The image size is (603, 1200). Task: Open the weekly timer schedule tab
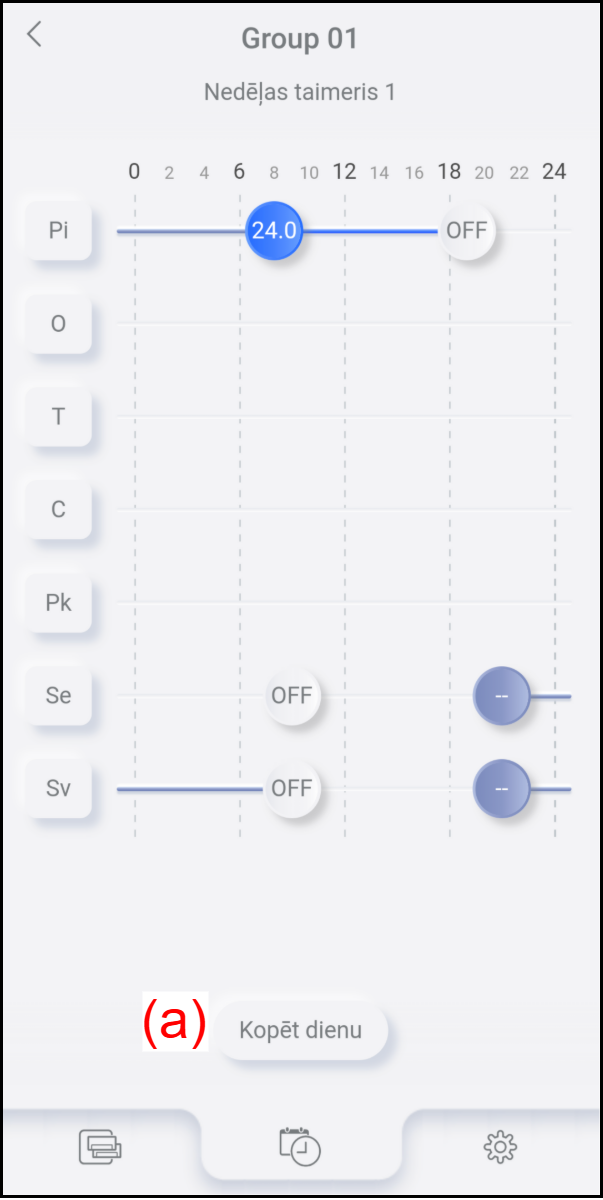301,1146
